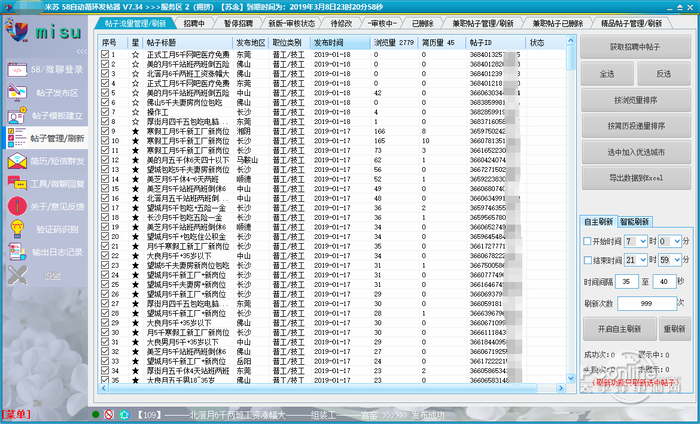The width and height of the screenshot is (700, 424).
Task: Open the 简历/短信群发 envelope icon
Action: point(17,161)
